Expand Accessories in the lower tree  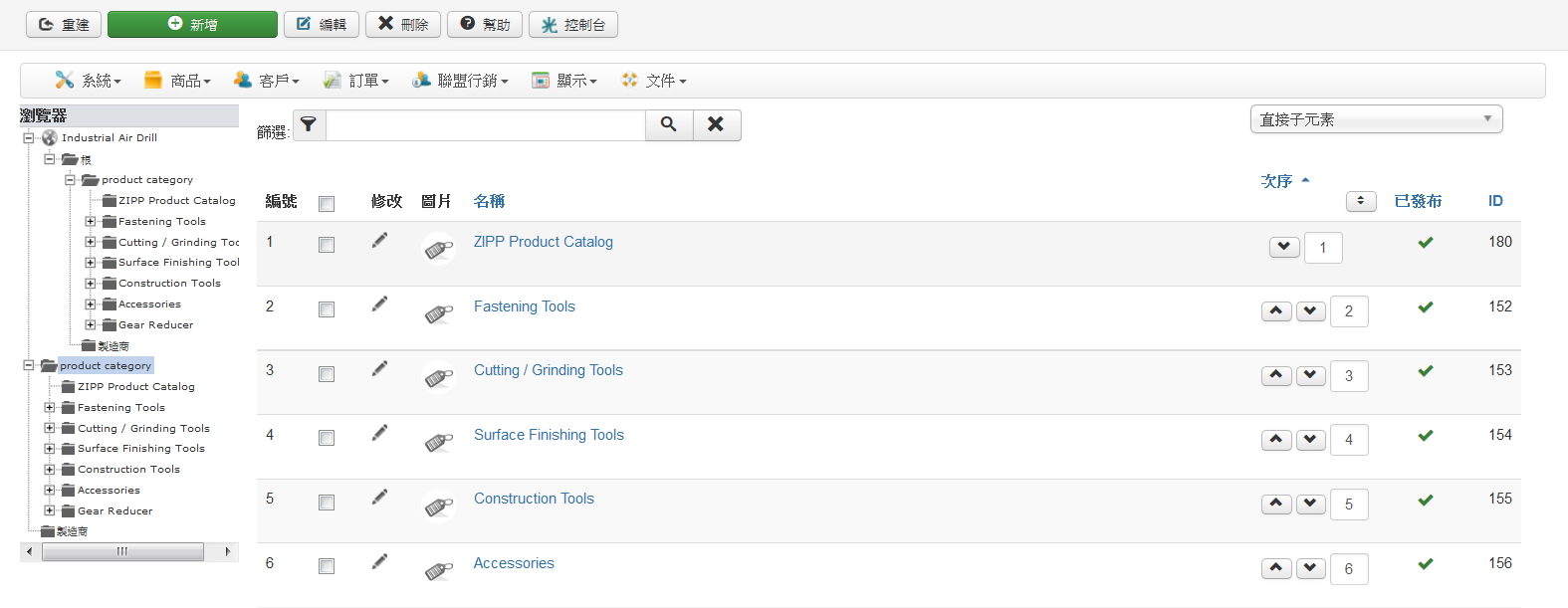pos(50,490)
